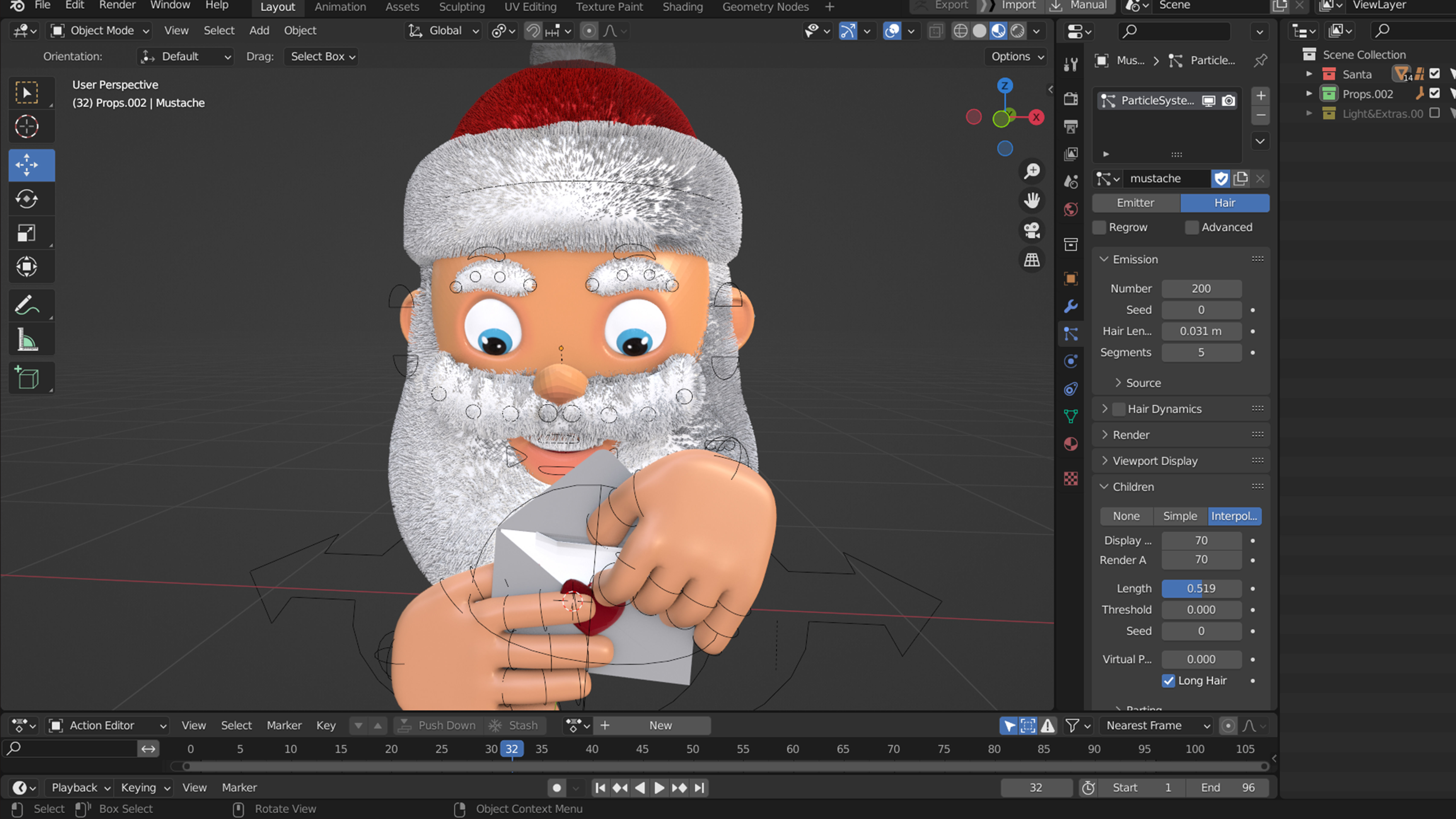Select the Annotate tool

(27, 306)
